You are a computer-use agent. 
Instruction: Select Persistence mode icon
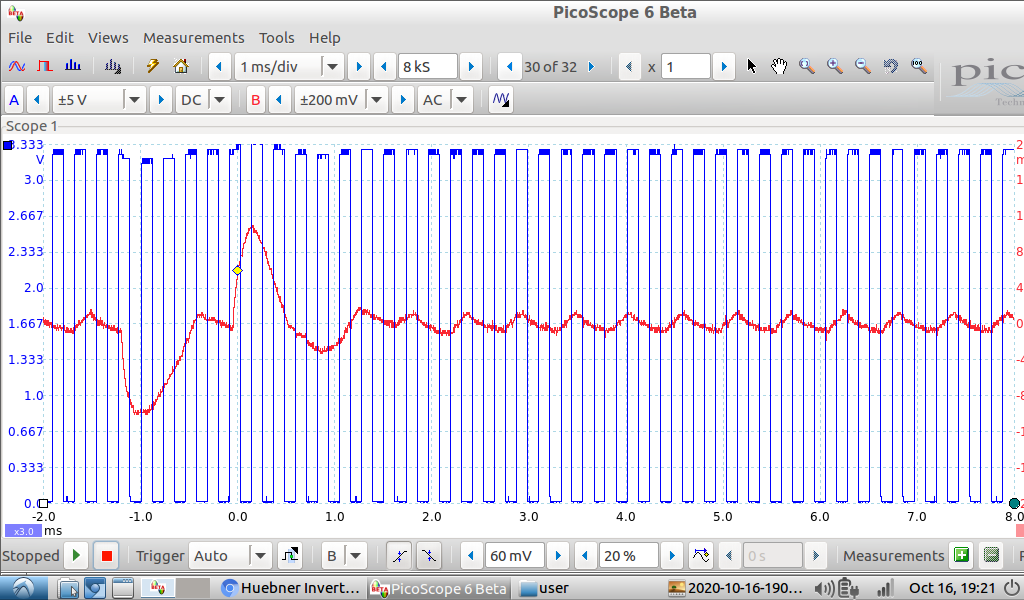44,67
